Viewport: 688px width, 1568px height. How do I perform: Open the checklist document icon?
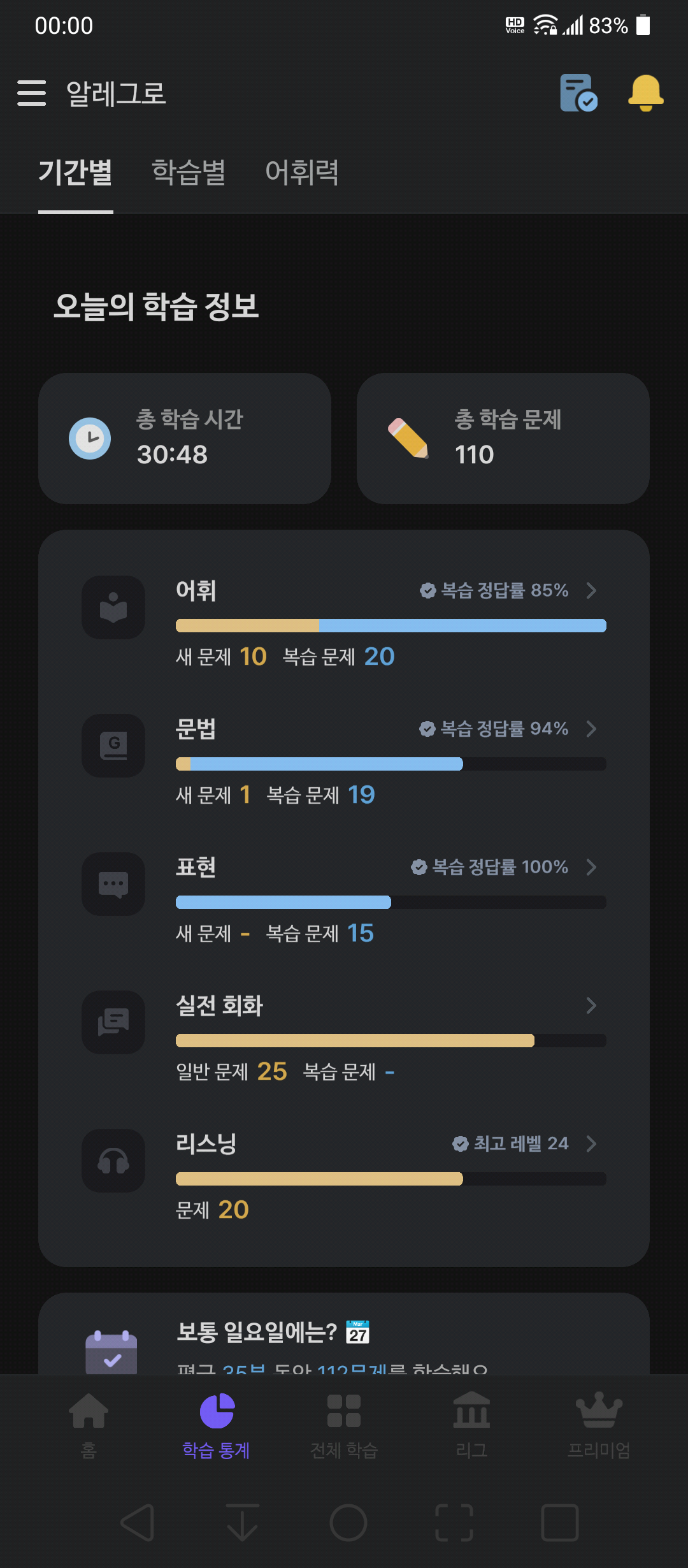578,93
